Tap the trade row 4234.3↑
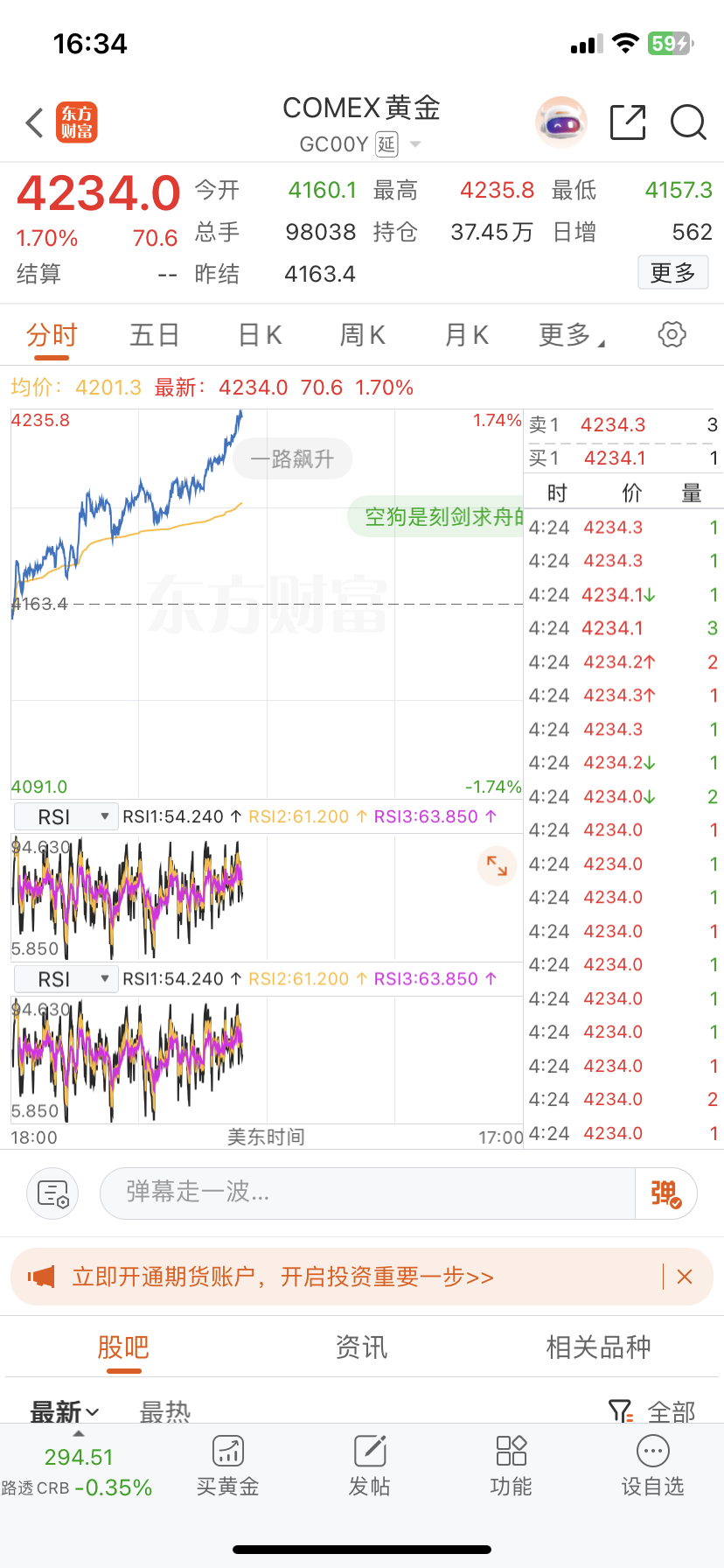Screen dimensions: 724x1568 click(623, 696)
